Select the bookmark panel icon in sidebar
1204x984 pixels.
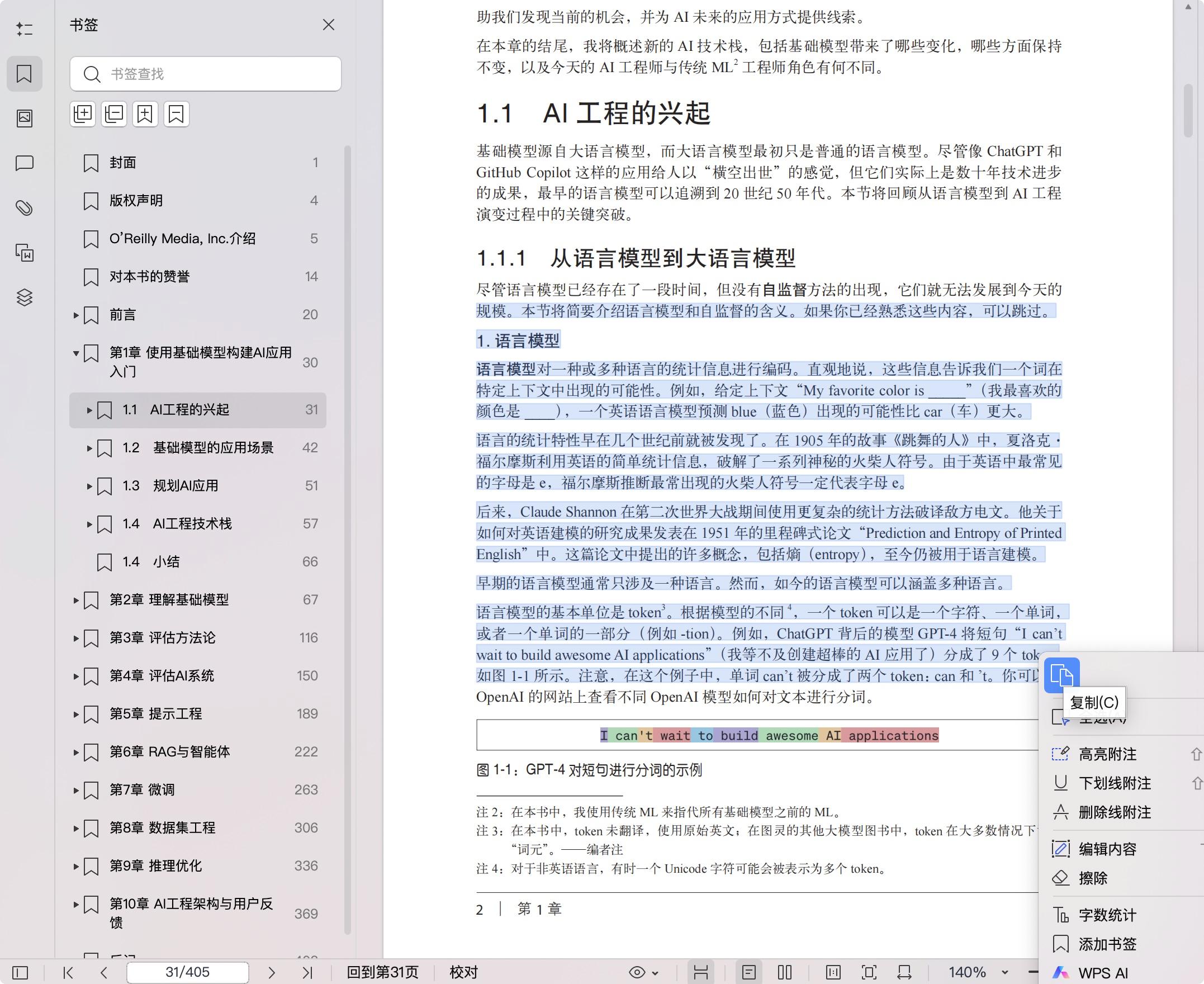coord(25,74)
